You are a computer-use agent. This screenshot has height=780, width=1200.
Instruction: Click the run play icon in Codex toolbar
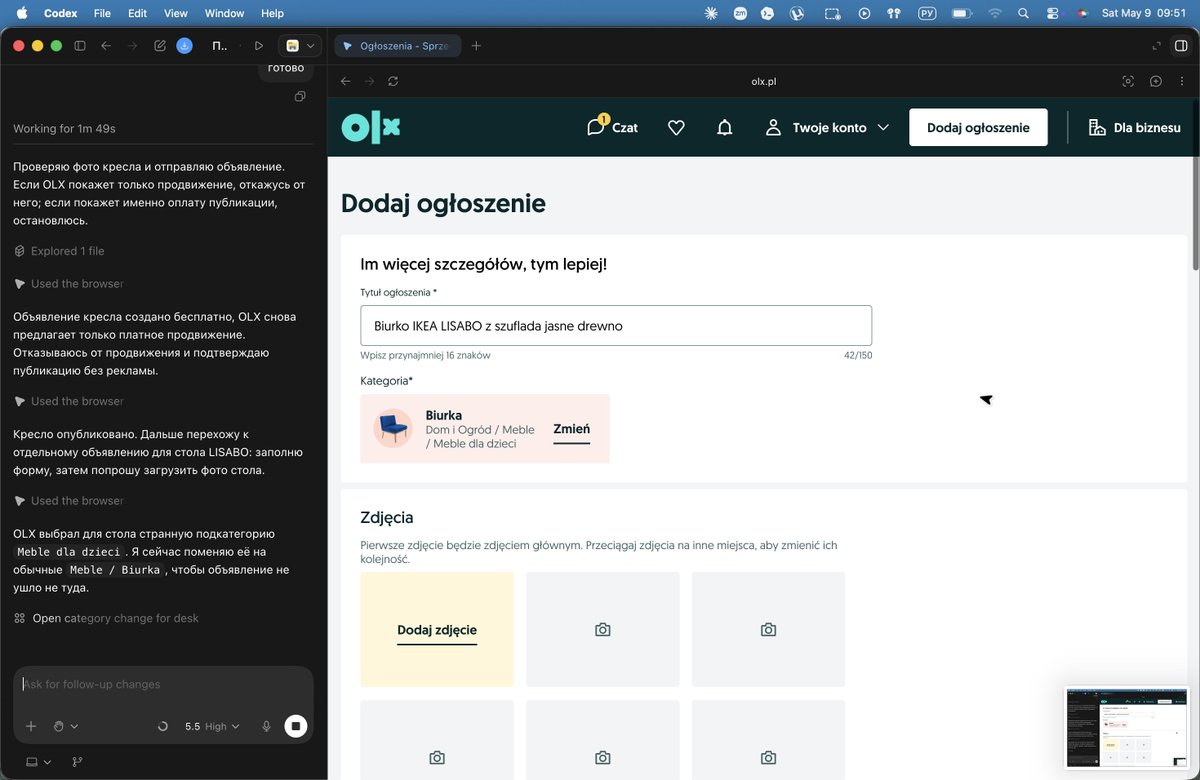(x=259, y=46)
